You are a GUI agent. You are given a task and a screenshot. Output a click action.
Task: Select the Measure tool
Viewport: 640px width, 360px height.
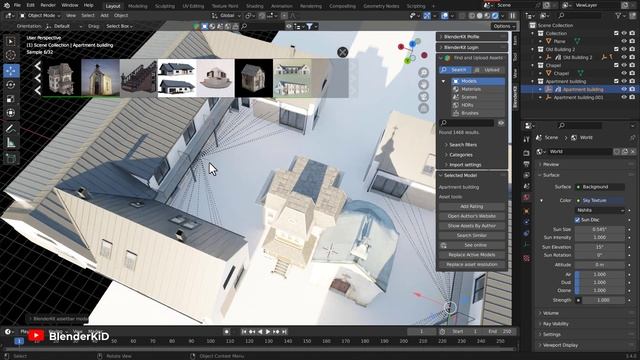[11, 142]
